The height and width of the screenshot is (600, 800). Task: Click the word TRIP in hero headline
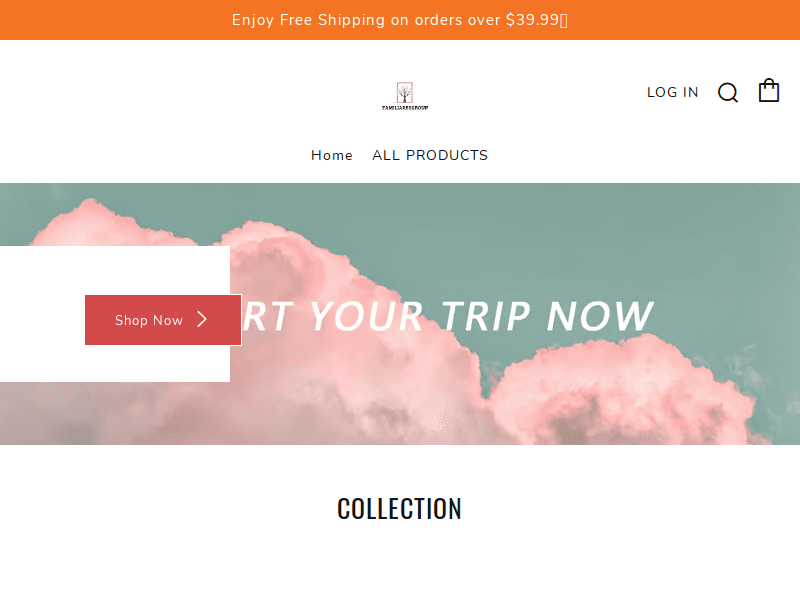pyautogui.click(x=486, y=315)
